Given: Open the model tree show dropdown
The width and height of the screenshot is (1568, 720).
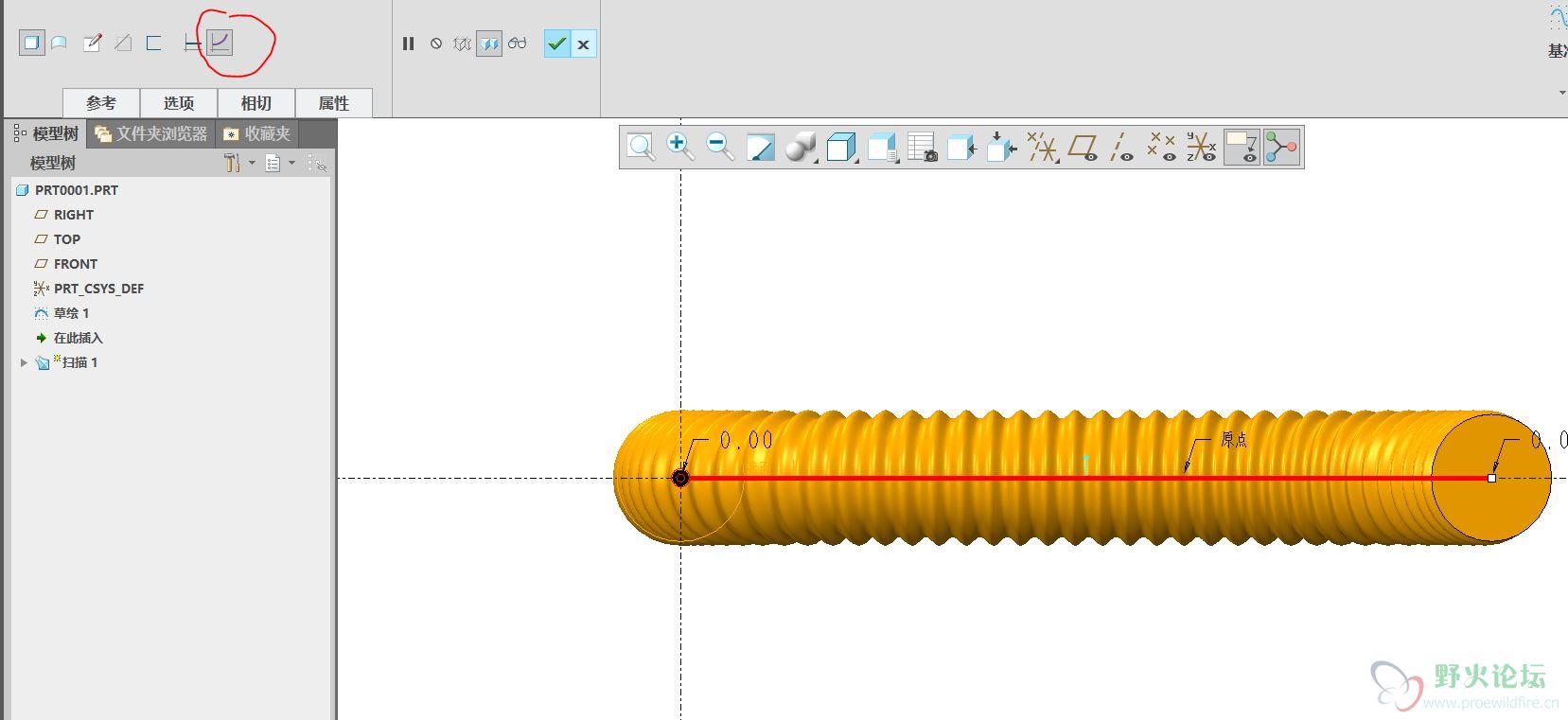Looking at the screenshot, I should pos(280,163).
